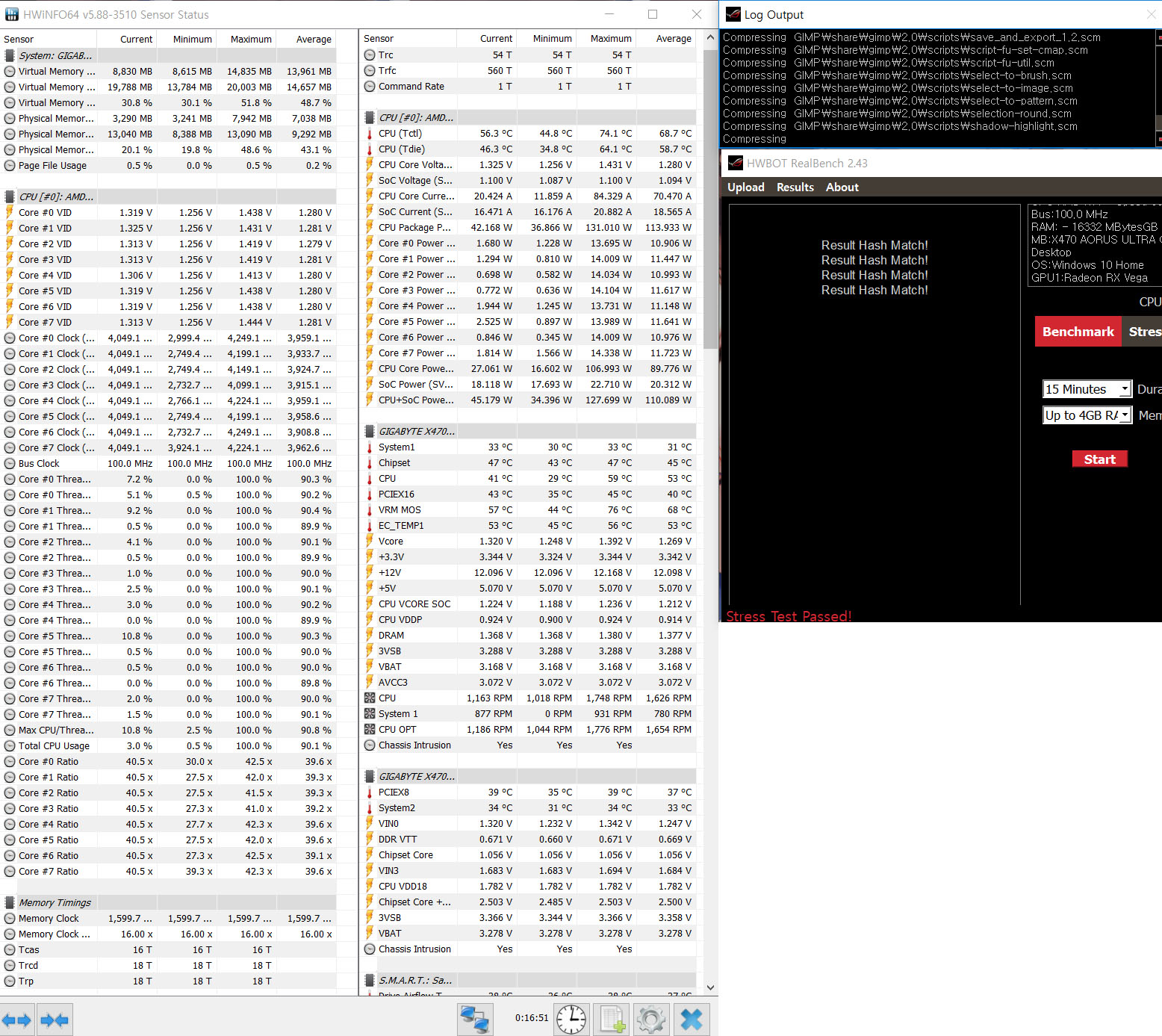Select the CPU VDD18 voltage row
This screenshot has height=1036, width=1162.
click(529, 886)
